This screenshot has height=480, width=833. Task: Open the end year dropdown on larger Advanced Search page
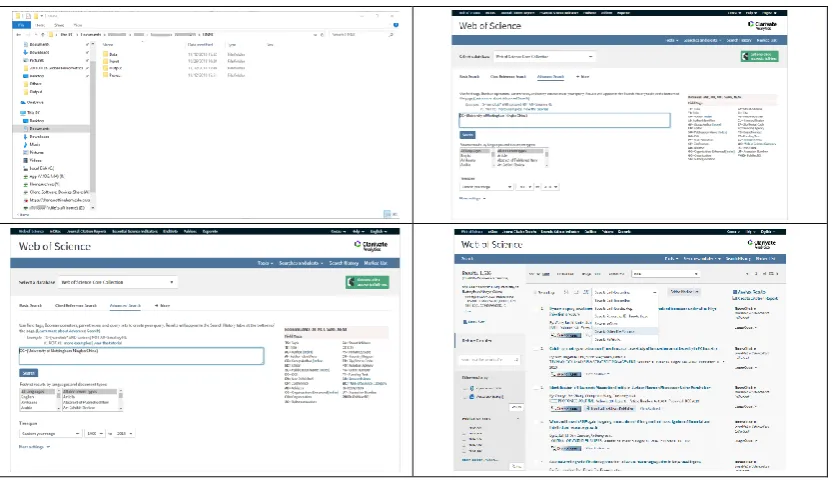click(124, 434)
